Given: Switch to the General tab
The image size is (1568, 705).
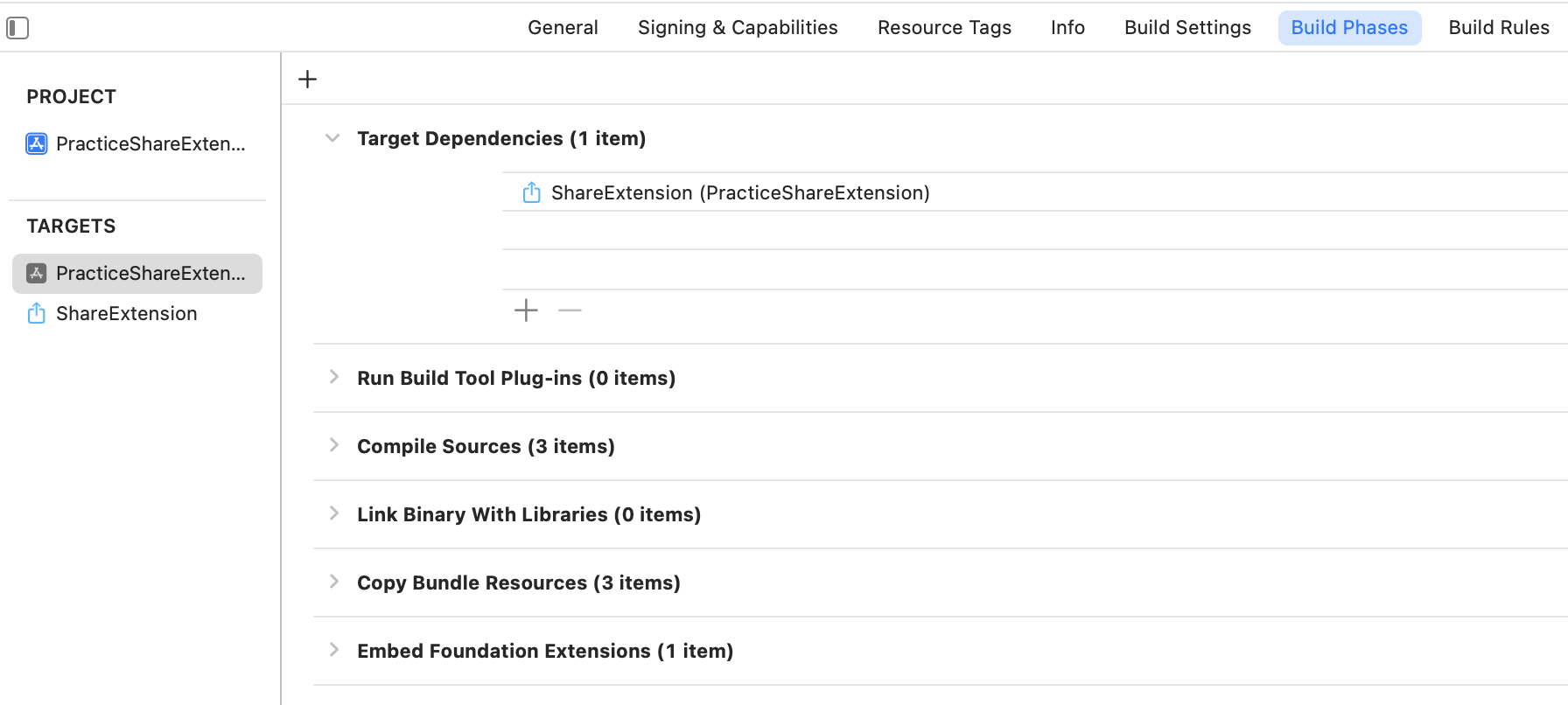Looking at the screenshot, I should pyautogui.click(x=563, y=28).
